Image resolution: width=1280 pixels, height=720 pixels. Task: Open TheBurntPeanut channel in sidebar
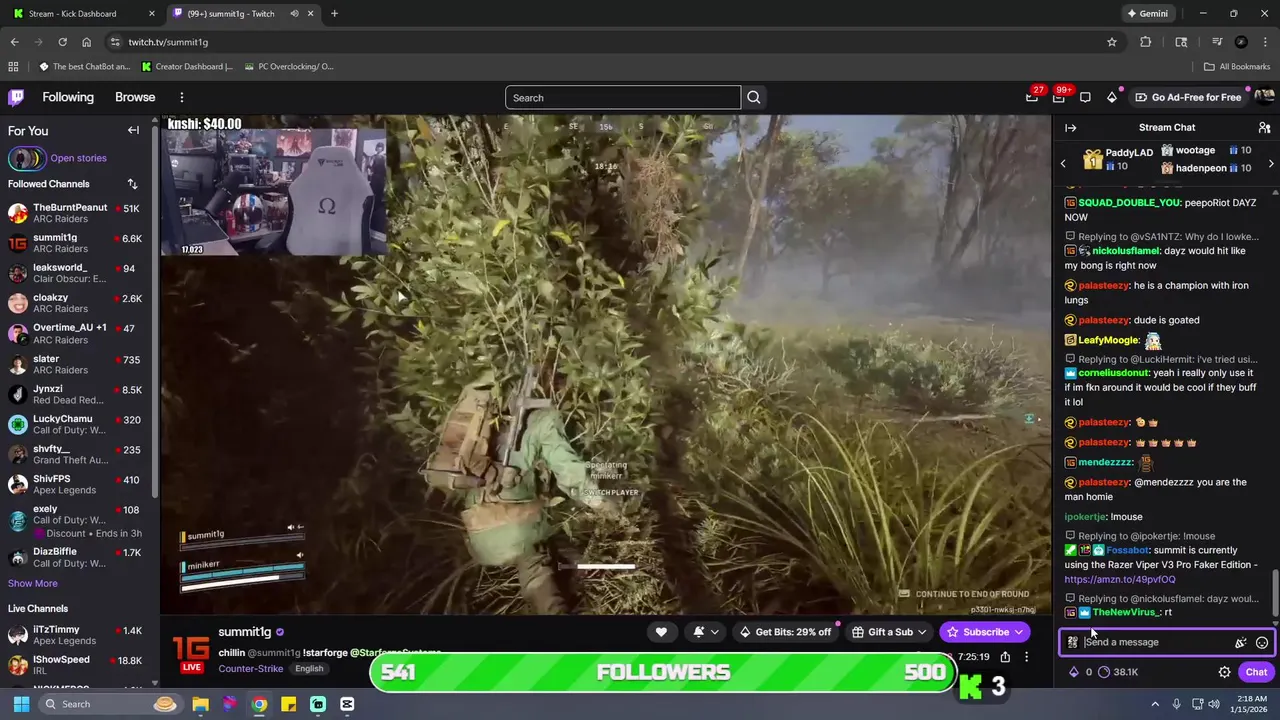coord(75,213)
